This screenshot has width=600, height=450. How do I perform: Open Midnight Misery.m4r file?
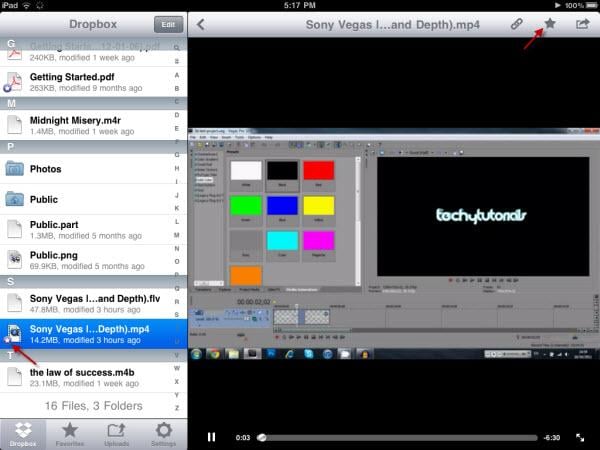(x=93, y=125)
